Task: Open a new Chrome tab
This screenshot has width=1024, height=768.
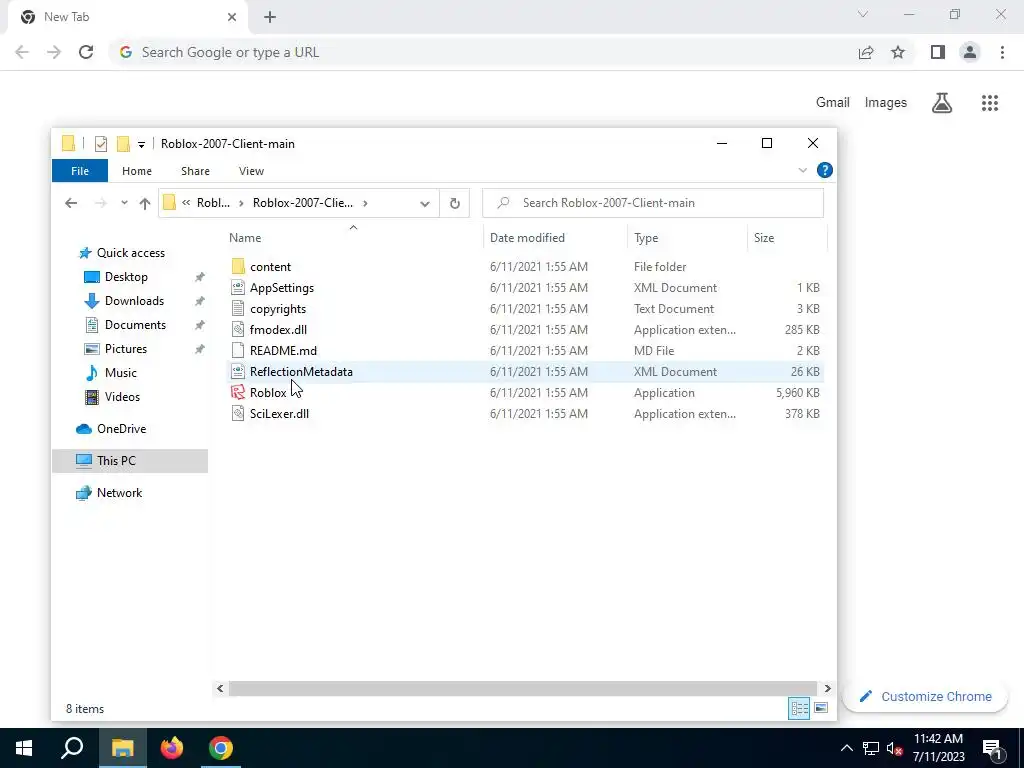Action: tap(270, 17)
